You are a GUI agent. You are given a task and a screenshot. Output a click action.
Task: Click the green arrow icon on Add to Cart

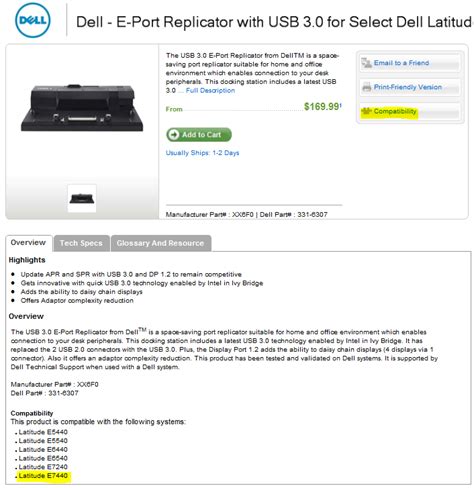174,134
